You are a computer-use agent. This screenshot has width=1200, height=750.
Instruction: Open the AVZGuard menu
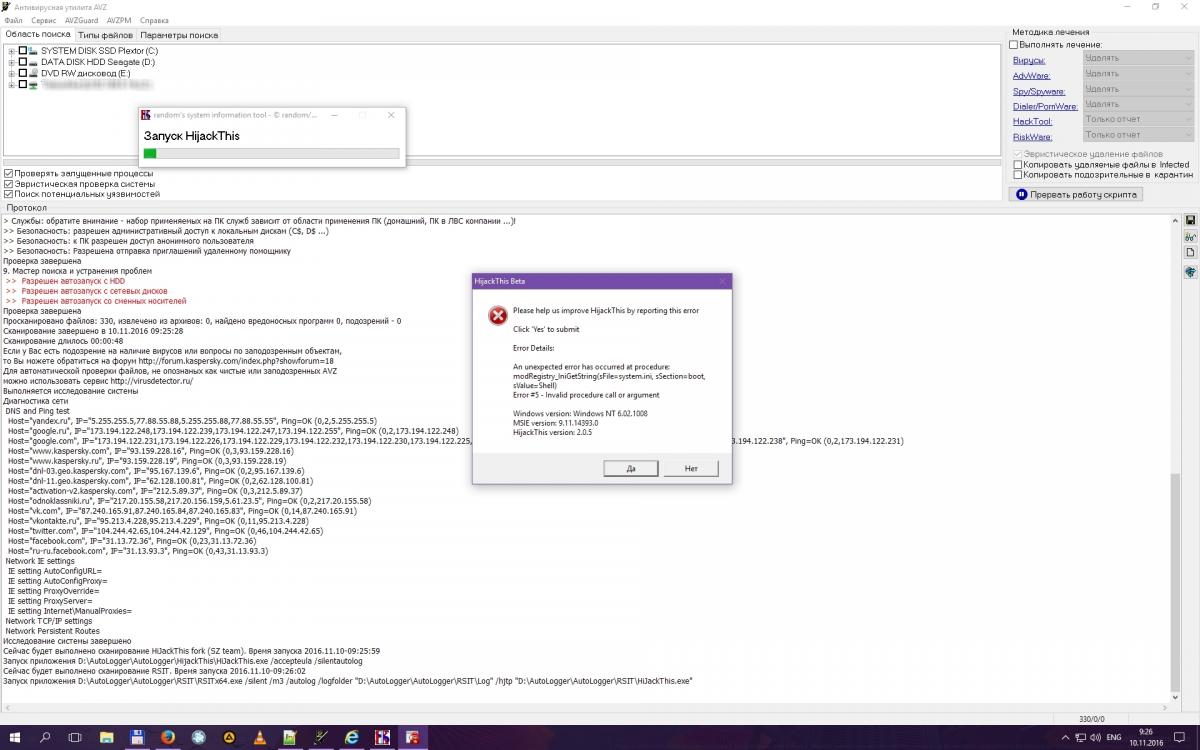tap(80, 20)
